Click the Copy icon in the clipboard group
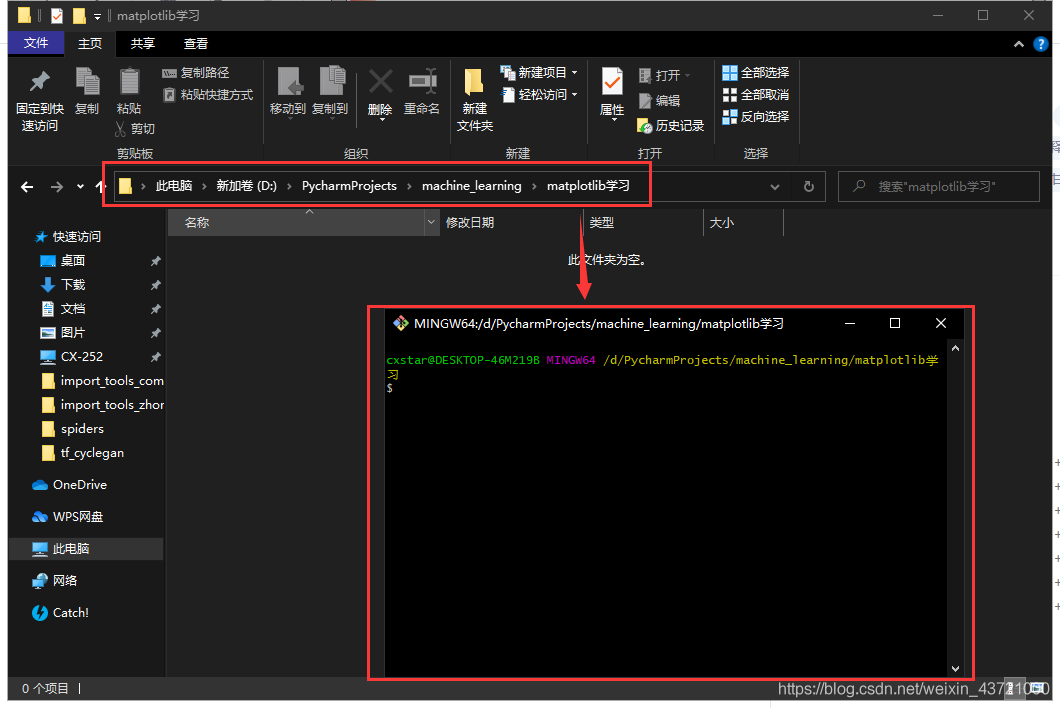The image size is (1060, 708). (x=87, y=82)
